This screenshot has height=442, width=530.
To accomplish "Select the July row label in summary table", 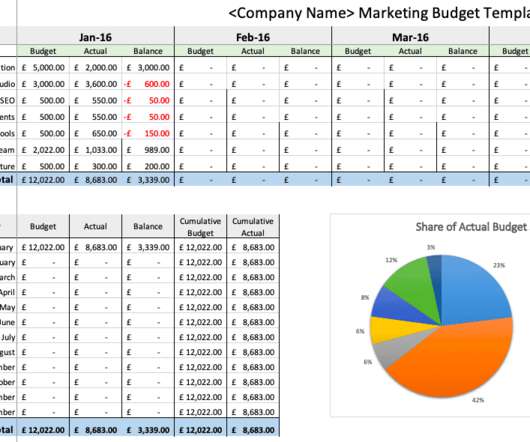I will [8, 337].
